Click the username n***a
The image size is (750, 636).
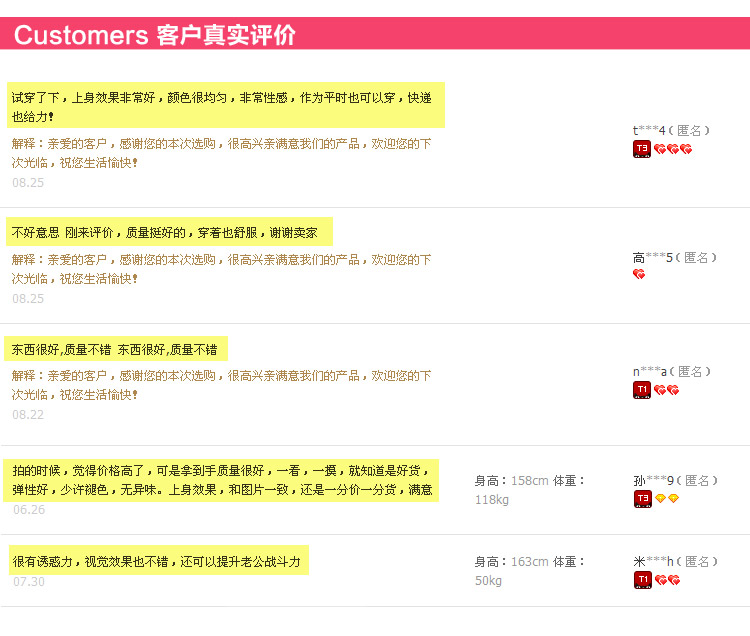[x=651, y=371]
